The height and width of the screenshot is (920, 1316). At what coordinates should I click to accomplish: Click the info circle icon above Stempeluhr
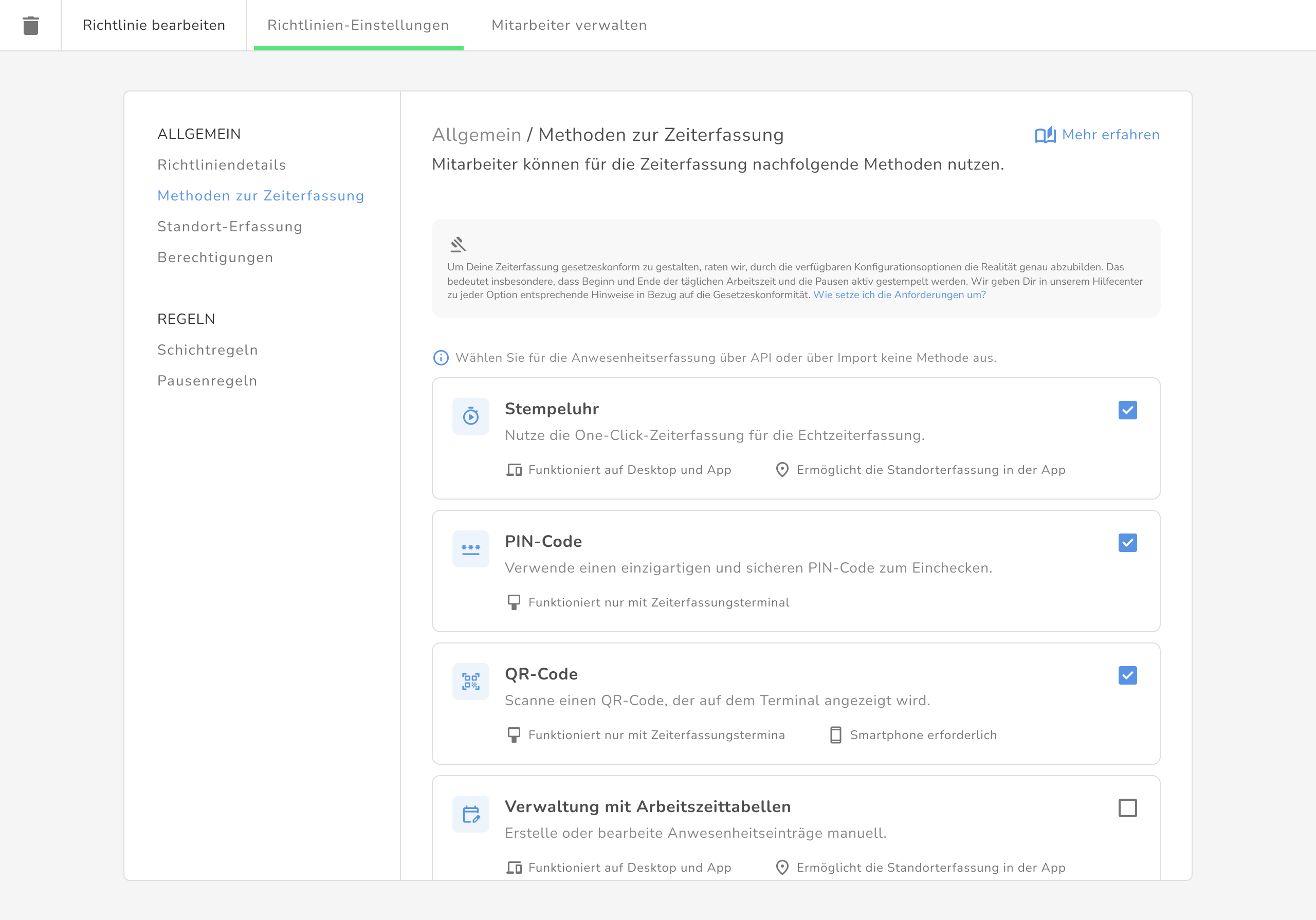[x=440, y=358]
